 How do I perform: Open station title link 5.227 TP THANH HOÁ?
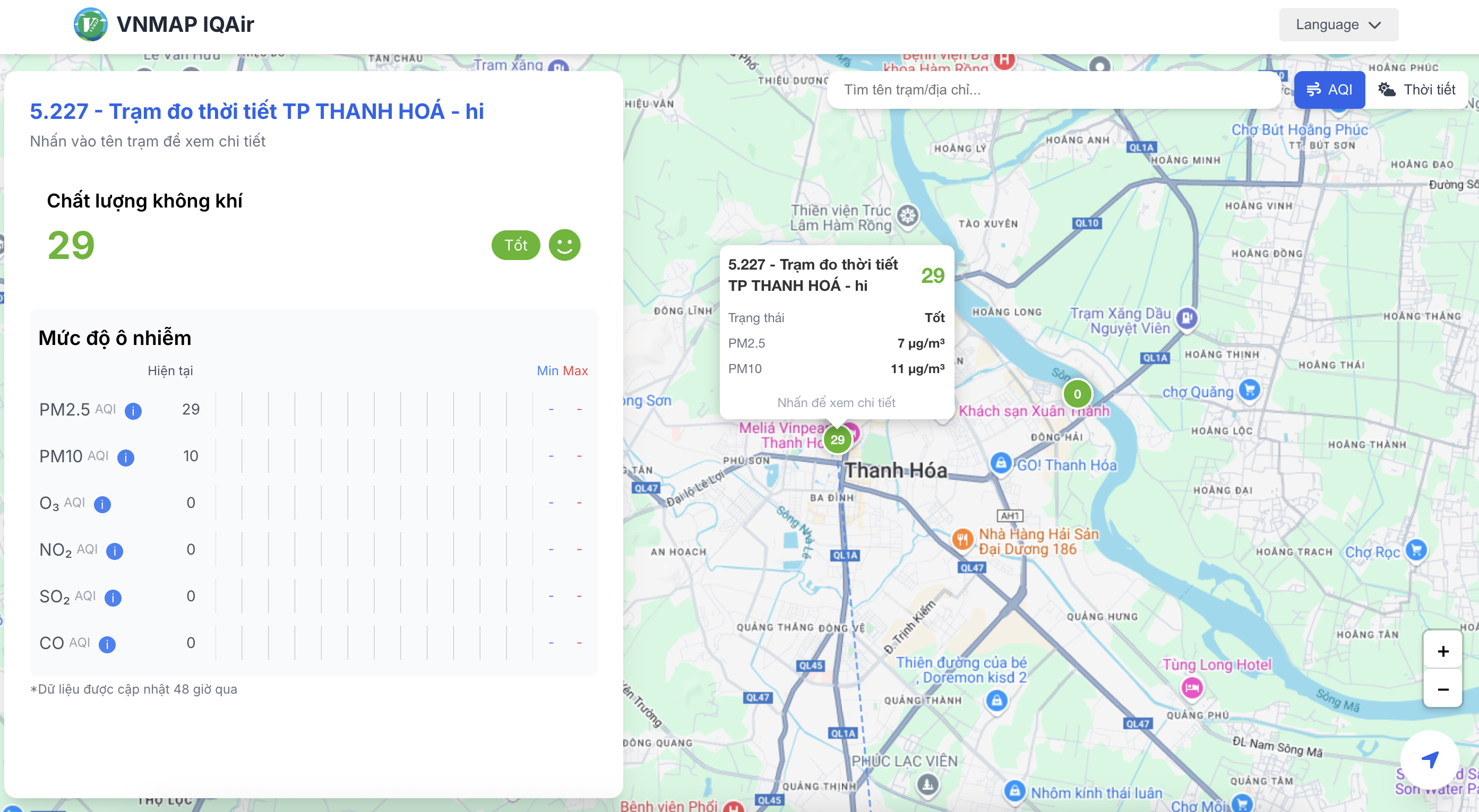pos(256,111)
